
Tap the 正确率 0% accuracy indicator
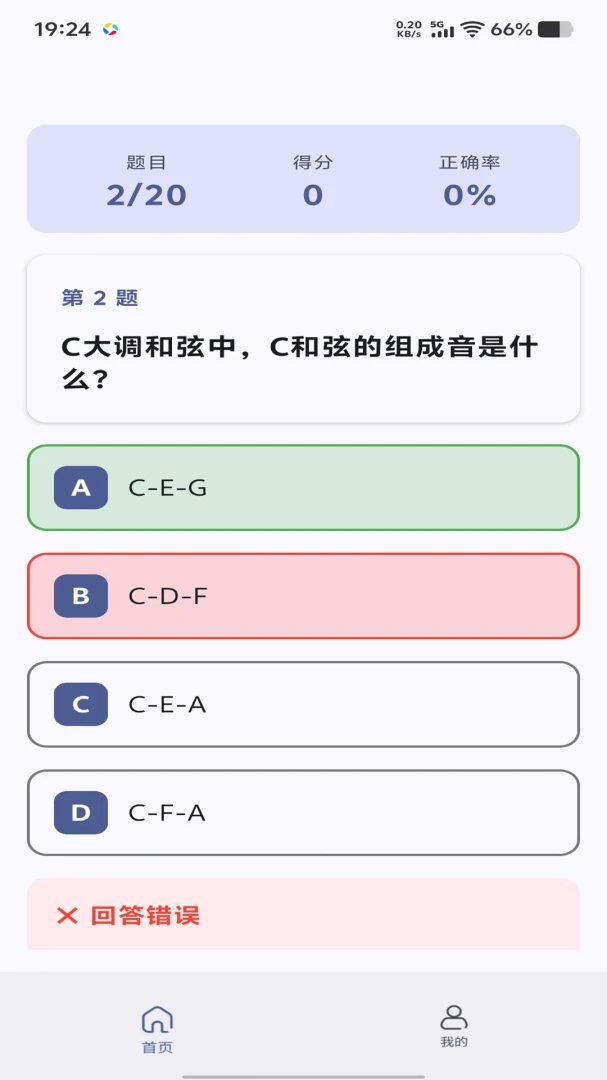click(470, 182)
